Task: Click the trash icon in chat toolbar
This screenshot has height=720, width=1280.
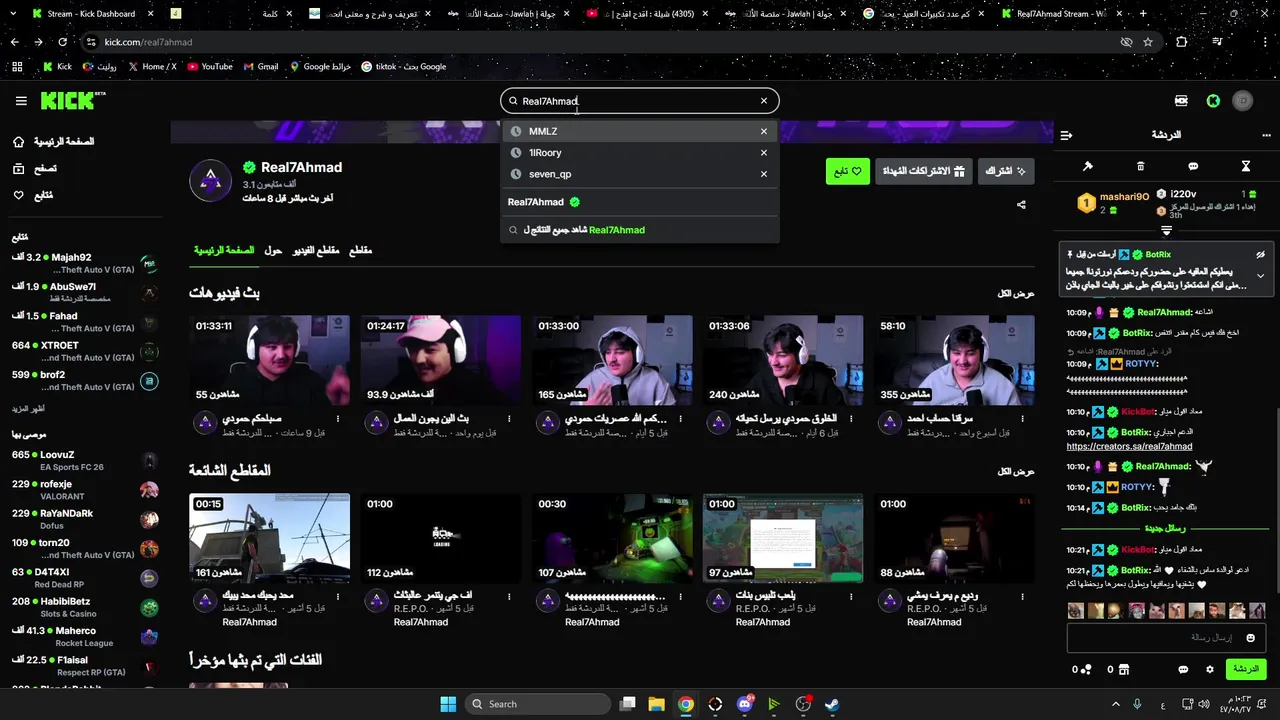Action: 1141,166
